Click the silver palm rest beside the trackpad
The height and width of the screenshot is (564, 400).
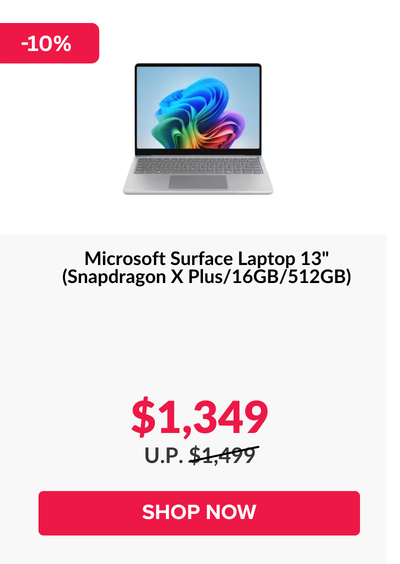146,182
